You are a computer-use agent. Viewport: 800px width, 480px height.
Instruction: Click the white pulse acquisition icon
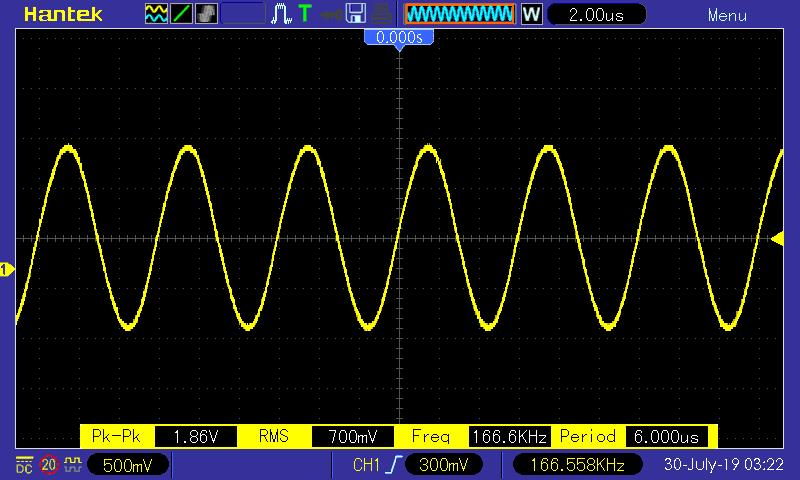(x=281, y=14)
